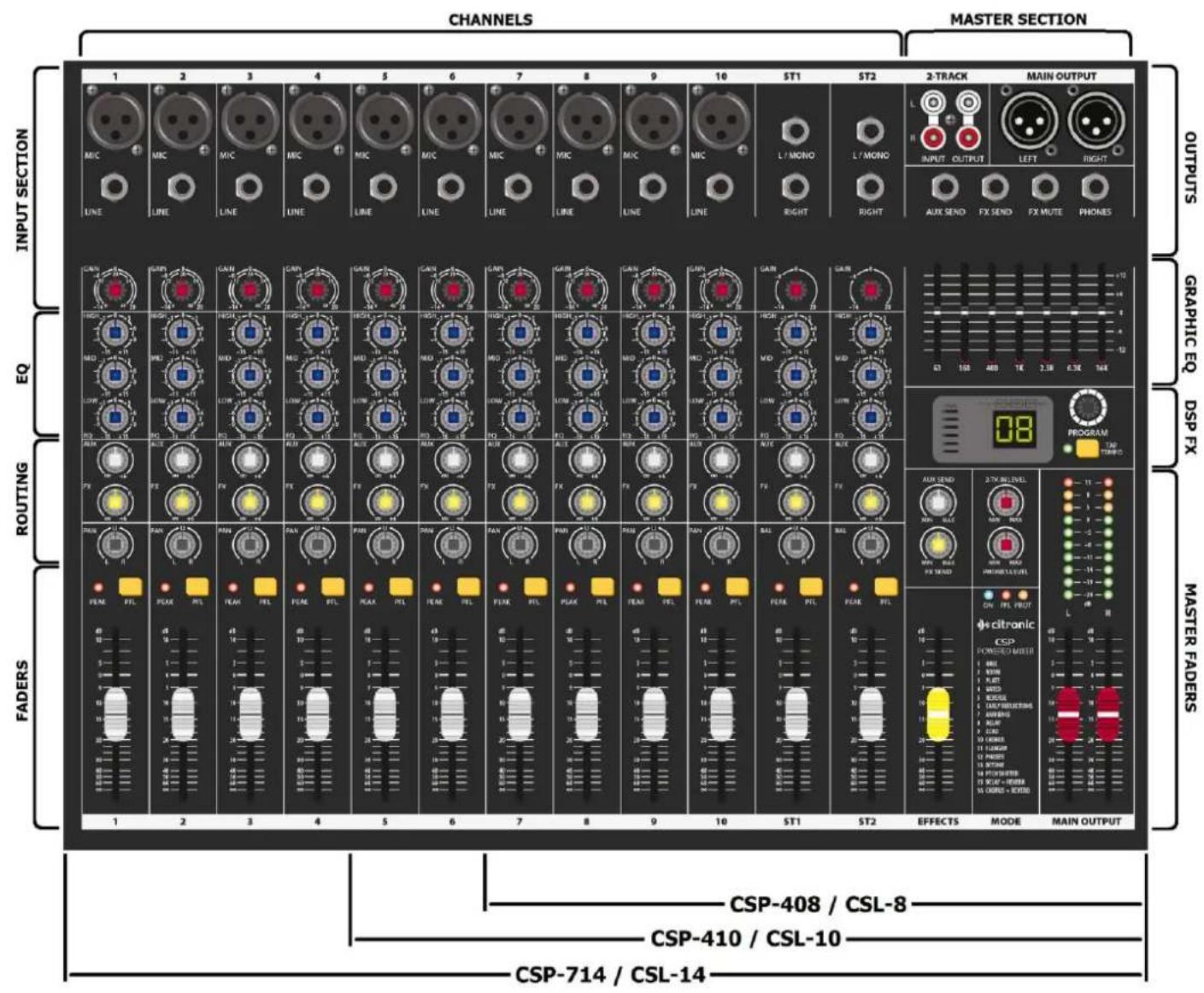This screenshot has height=993, width=1204.
Task: Click the CSP-408 / CSL-8 label
Action: click(x=818, y=903)
